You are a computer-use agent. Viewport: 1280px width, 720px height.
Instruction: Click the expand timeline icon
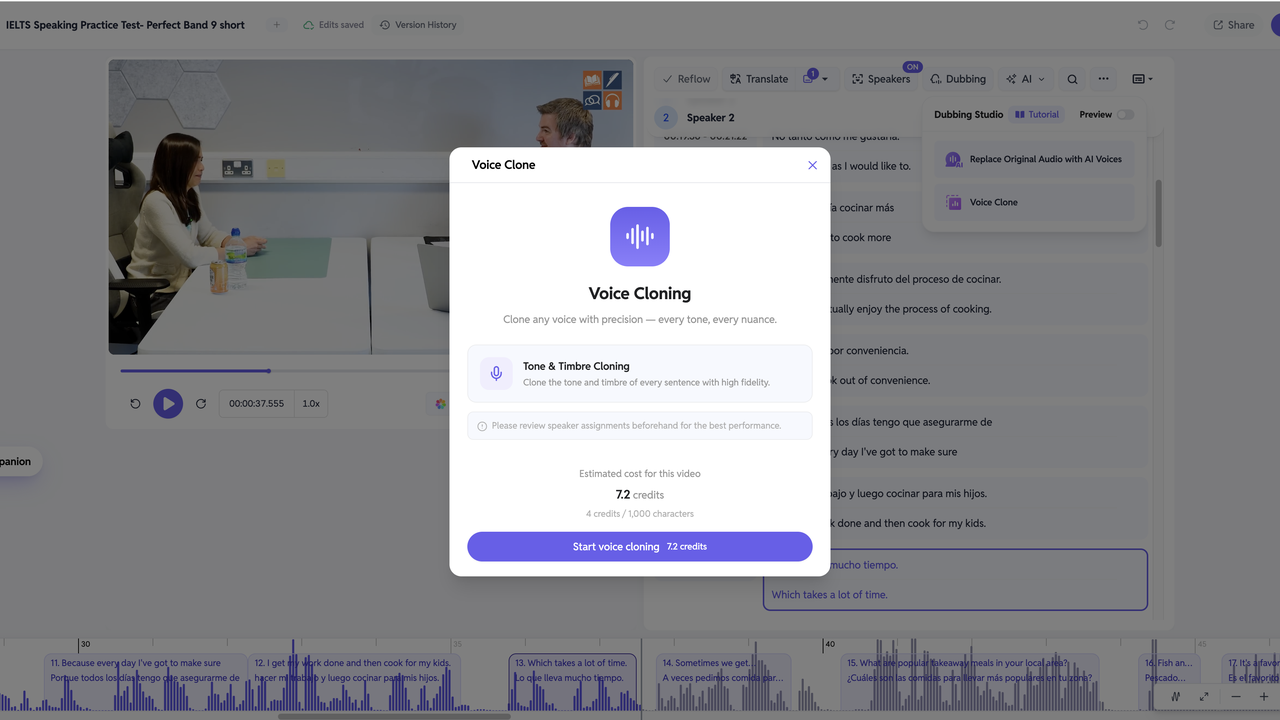point(1204,697)
